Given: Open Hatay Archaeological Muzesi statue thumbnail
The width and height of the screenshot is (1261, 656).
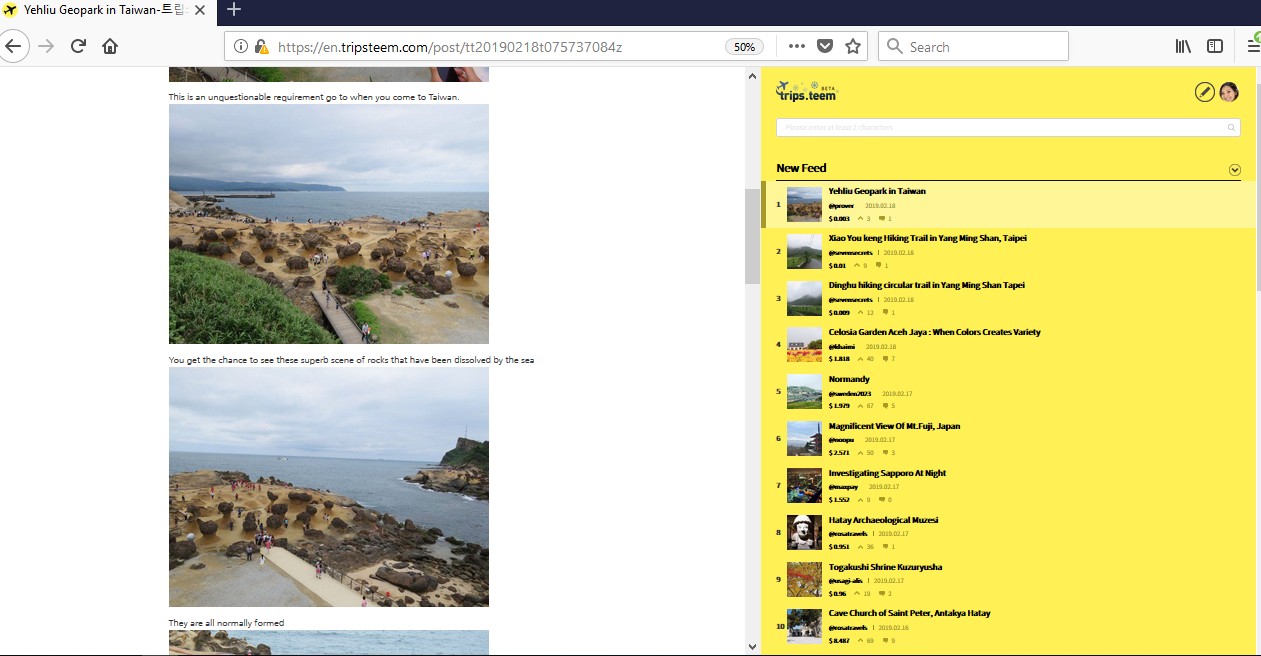Looking at the screenshot, I should [804, 532].
